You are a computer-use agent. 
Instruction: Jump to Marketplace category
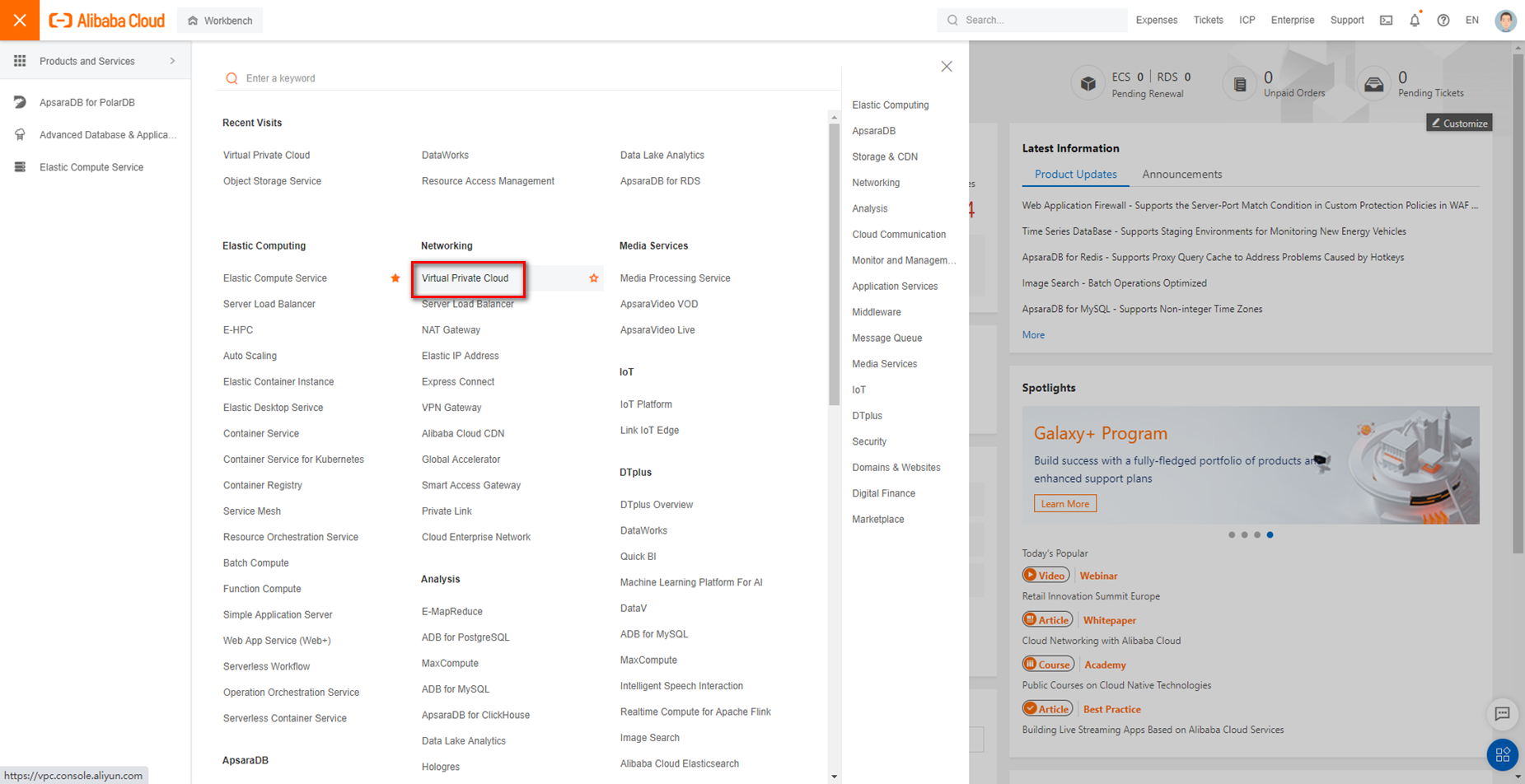[x=878, y=520]
